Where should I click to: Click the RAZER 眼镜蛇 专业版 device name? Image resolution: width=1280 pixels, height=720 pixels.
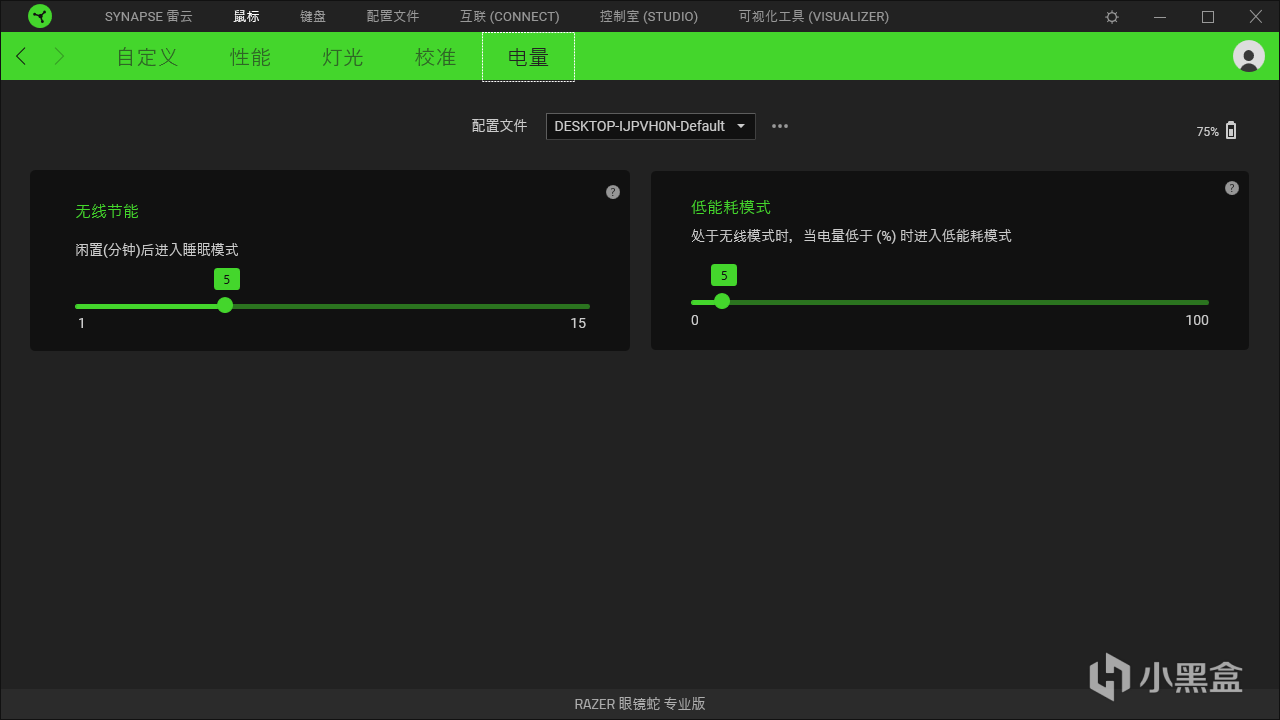pyautogui.click(x=640, y=704)
